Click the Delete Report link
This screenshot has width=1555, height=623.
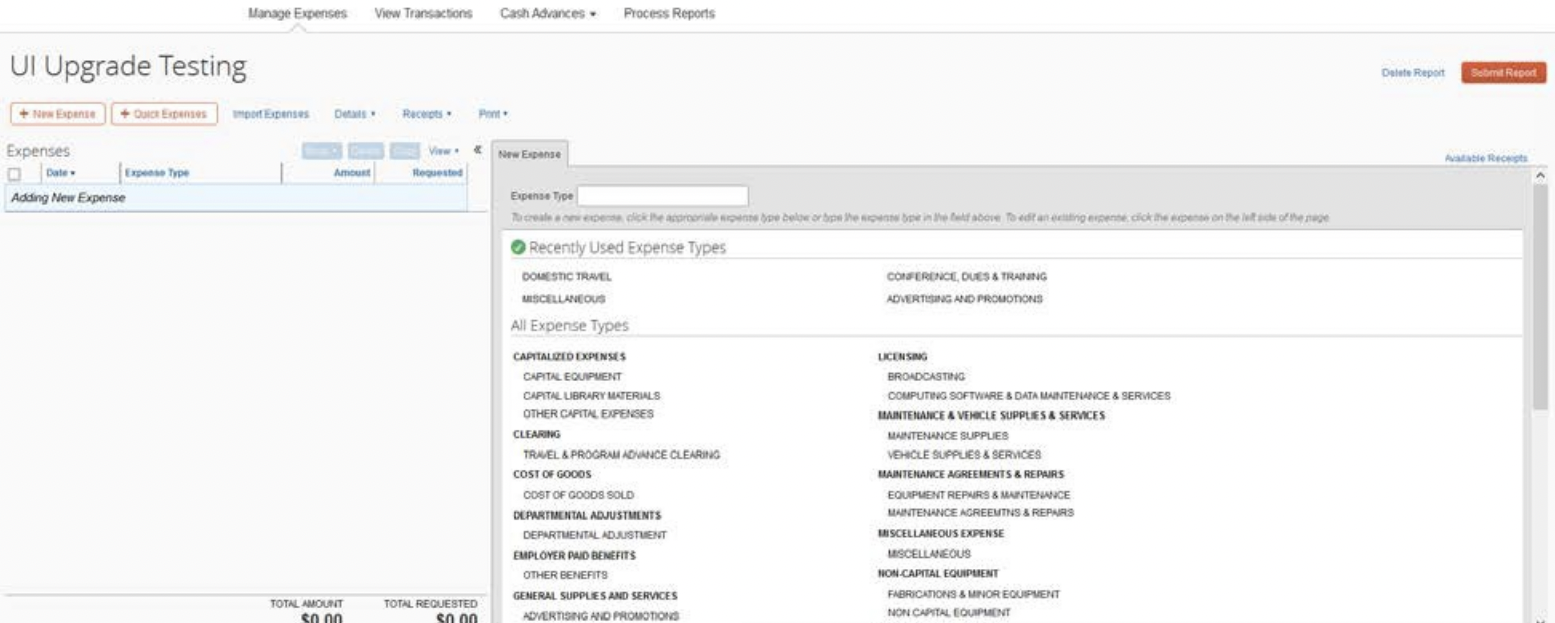pyautogui.click(x=1413, y=73)
